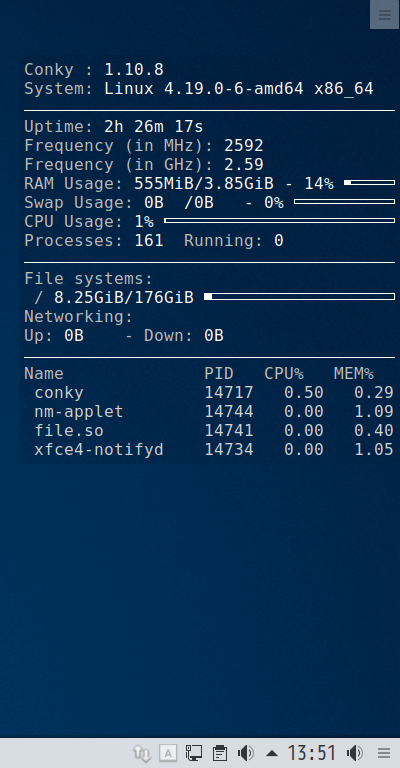Select the Conky version 1.10.8 text
Screen dimensions: 400x768
[x=134, y=70]
